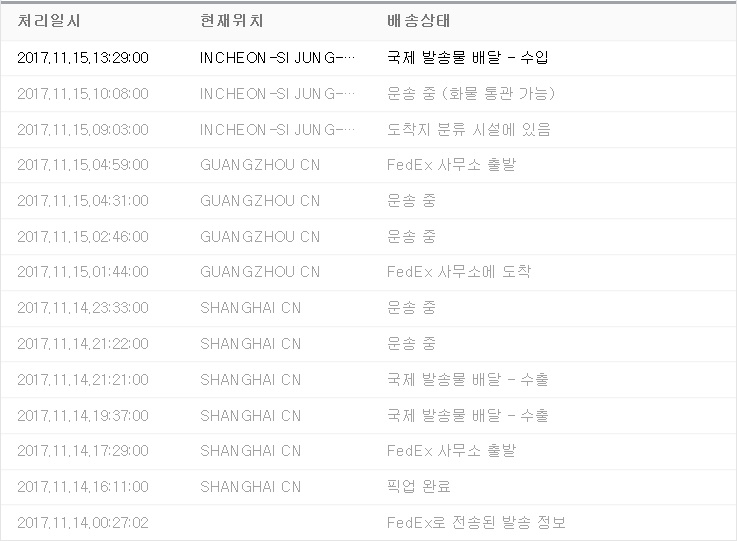Click the 운송 중 (화물 통관 가능) status
This screenshot has width=739, height=541.
click(x=470, y=94)
